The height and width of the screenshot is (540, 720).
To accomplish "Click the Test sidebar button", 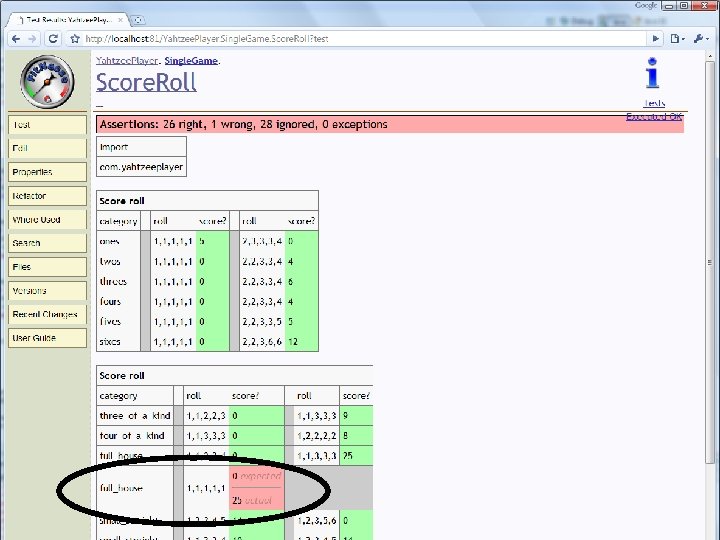I will point(47,125).
